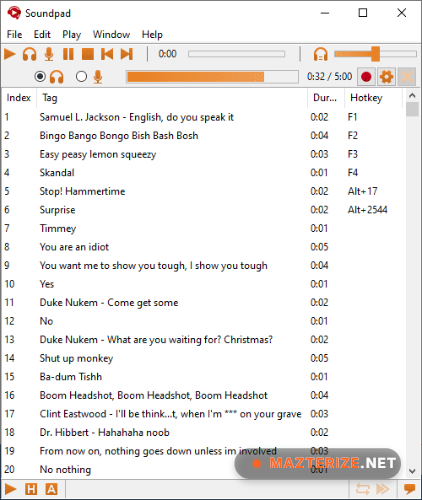Image resolution: width=422 pixels, height=500 pixels.
Task: Sort by Hotkey column header
Action: point(373,98)
